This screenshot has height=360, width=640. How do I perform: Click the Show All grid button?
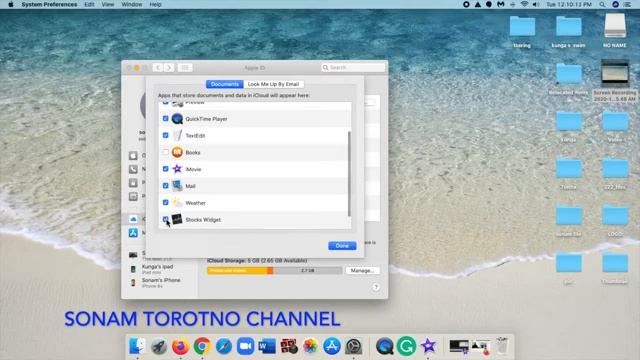point(185,68)
